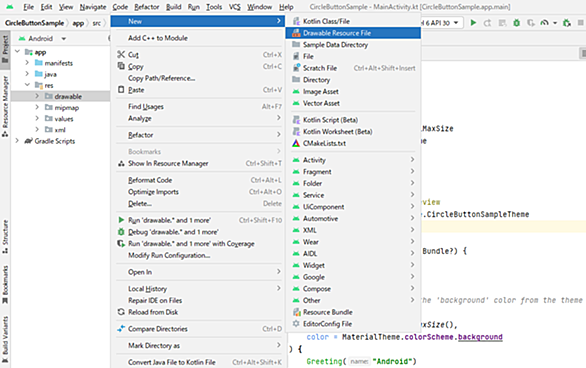Expand the manifests folder in tree
Viewport: 586px width, 368px height.
(x=27, y=63)
